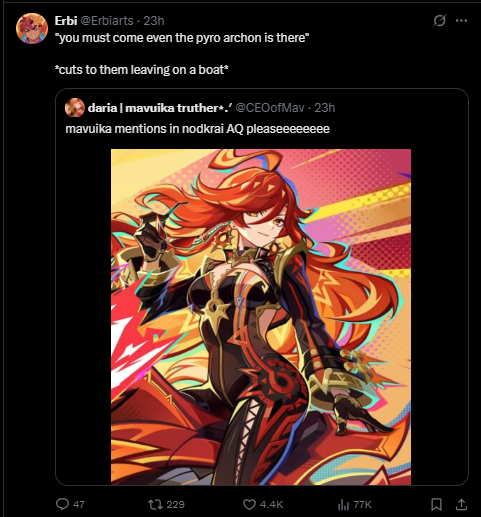Bookmark this post
Screen dimensions: 481x517
point(436,504)
